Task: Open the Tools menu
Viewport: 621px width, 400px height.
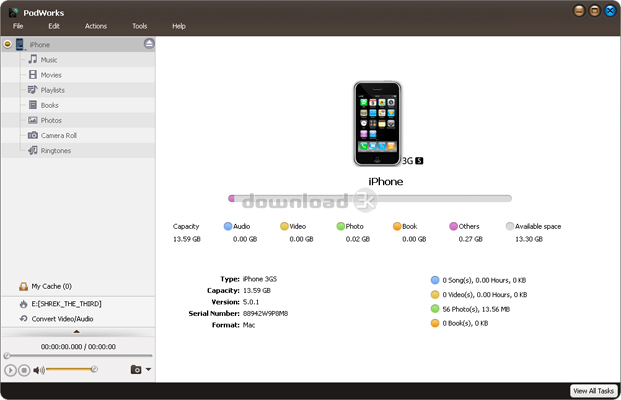Action: pos(139,26)
